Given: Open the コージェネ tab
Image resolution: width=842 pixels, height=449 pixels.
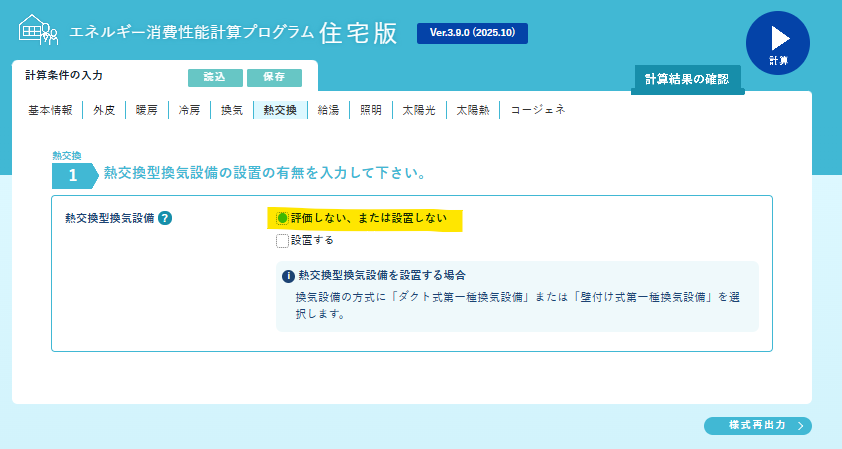Looking at the screenshot, I should 538,110.
